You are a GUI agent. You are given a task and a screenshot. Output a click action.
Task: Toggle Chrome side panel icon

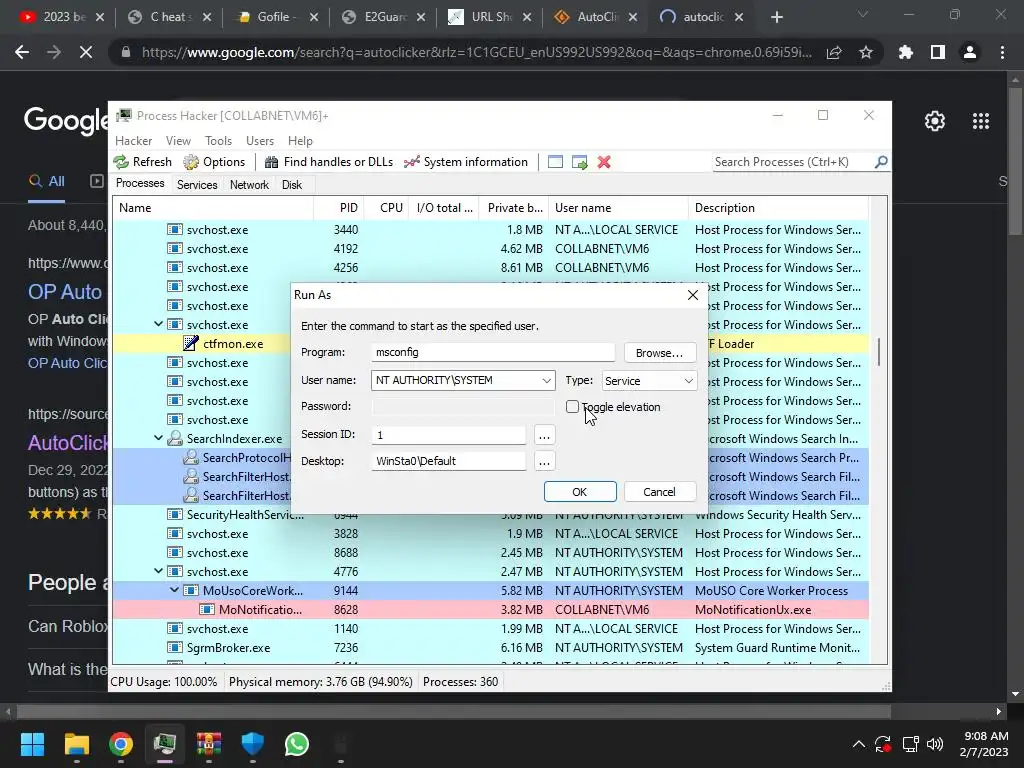[x=938, y=52]
